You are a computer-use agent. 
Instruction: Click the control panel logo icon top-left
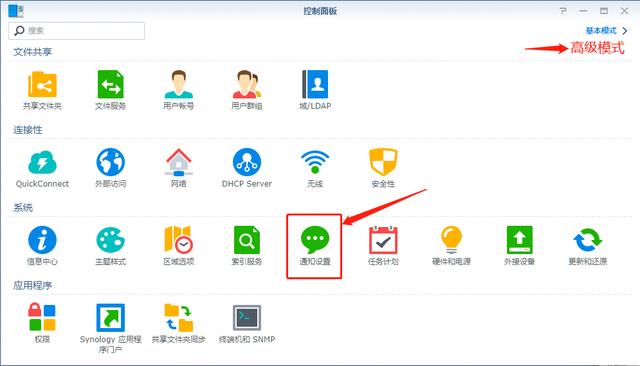pyautogui.click(x=16, y=11)
